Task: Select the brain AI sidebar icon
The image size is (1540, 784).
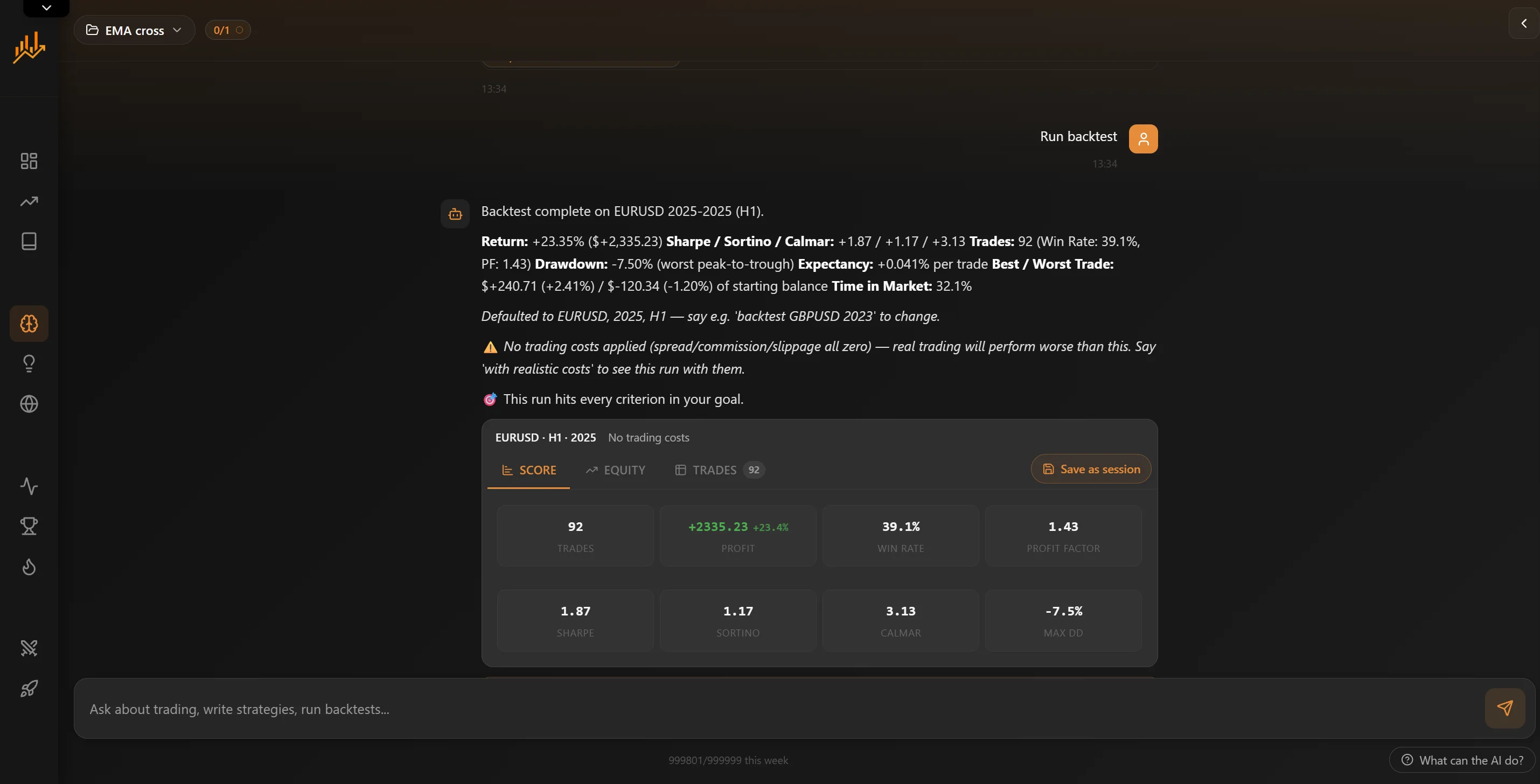Action: point(29,323)
